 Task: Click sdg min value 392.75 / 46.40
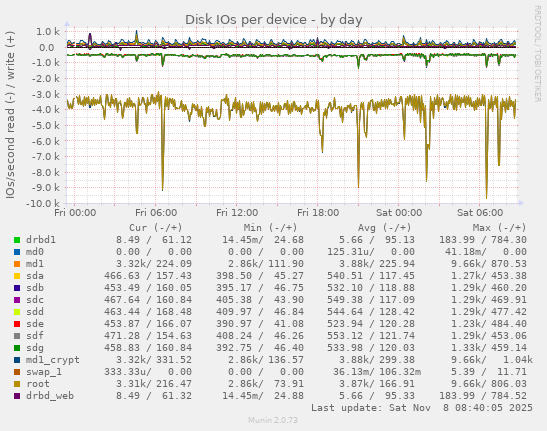[260, 348]
